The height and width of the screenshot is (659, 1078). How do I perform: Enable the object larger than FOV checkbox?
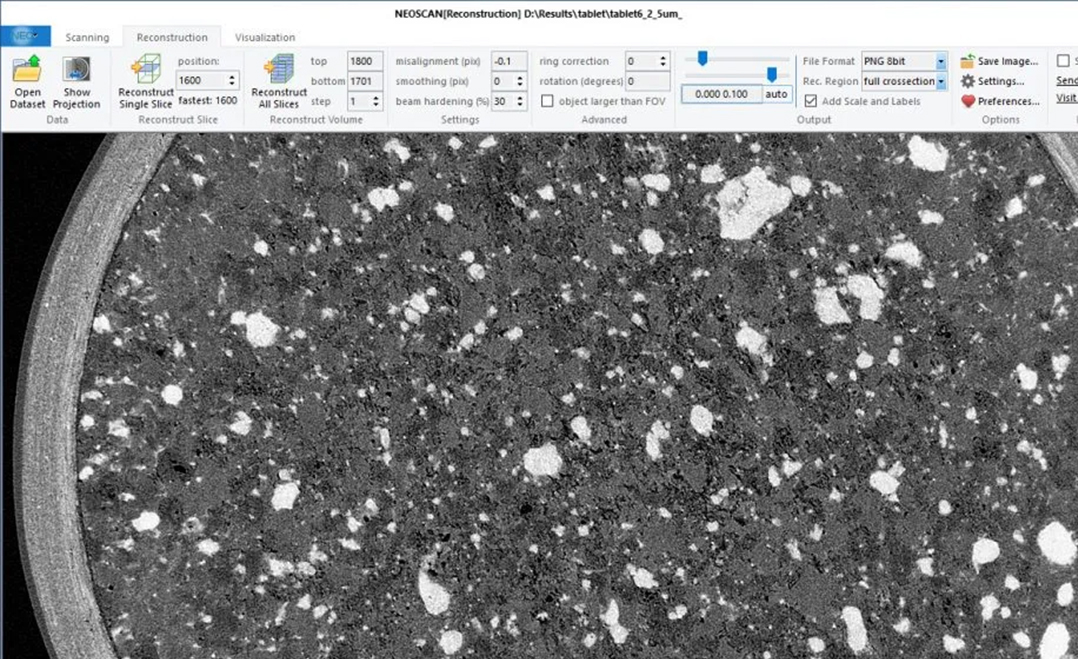click(547, 101)
